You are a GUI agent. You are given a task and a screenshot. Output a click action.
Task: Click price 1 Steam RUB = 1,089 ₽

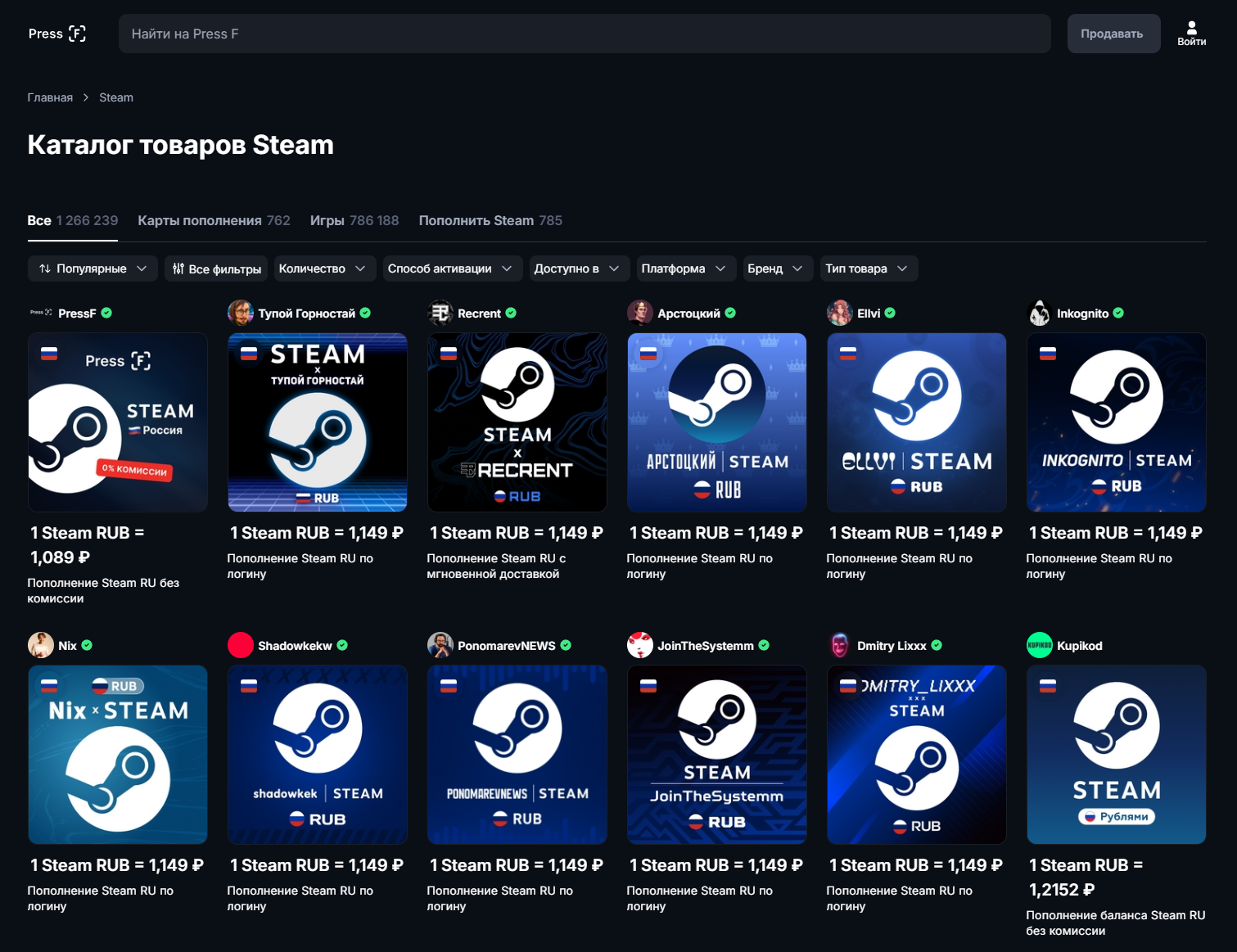coord(88,545)
